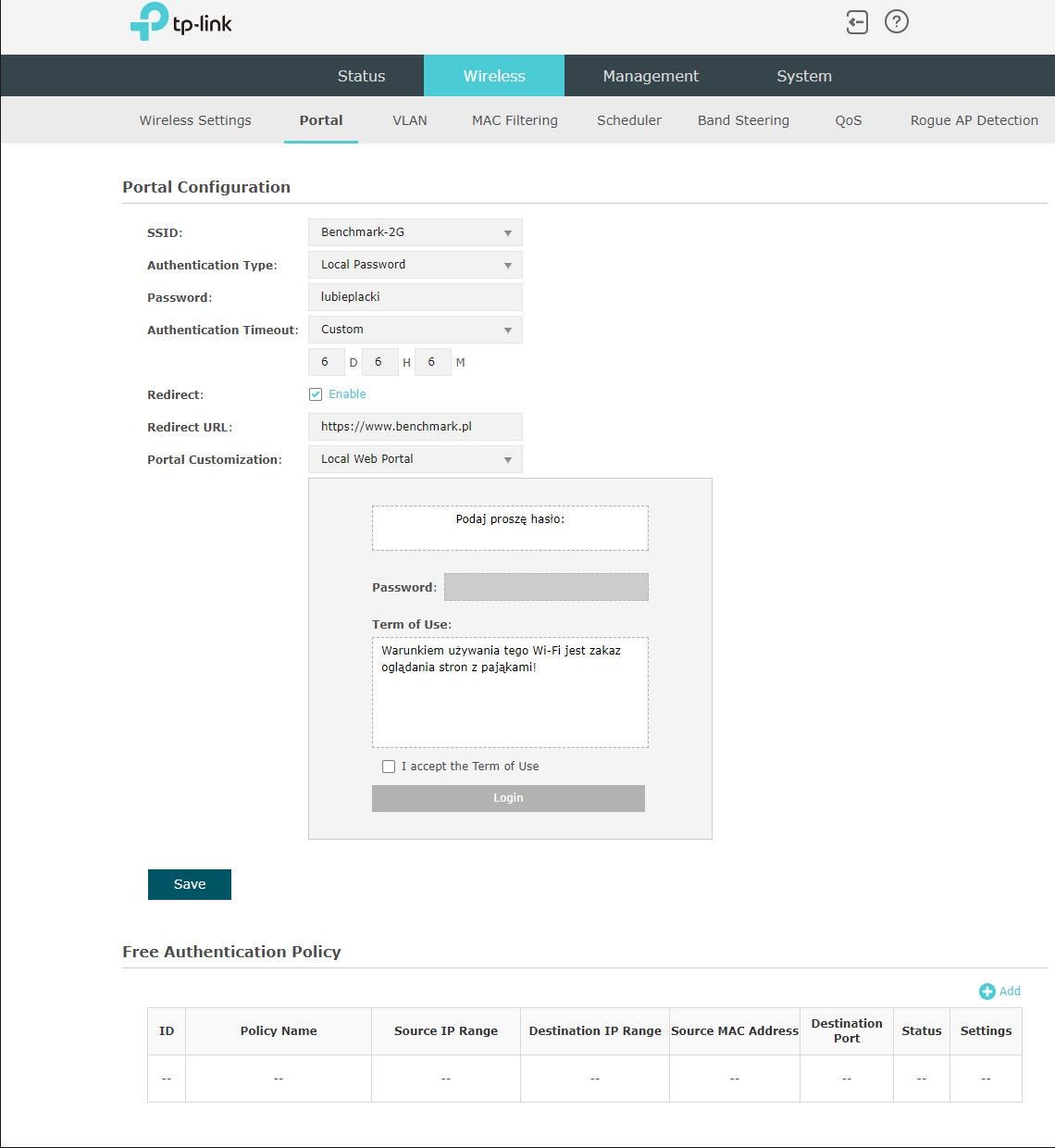Screen dimensions: 1055x1148
Task: Toggle the Redirect Enable checkbox
Action: pos(316,394)
